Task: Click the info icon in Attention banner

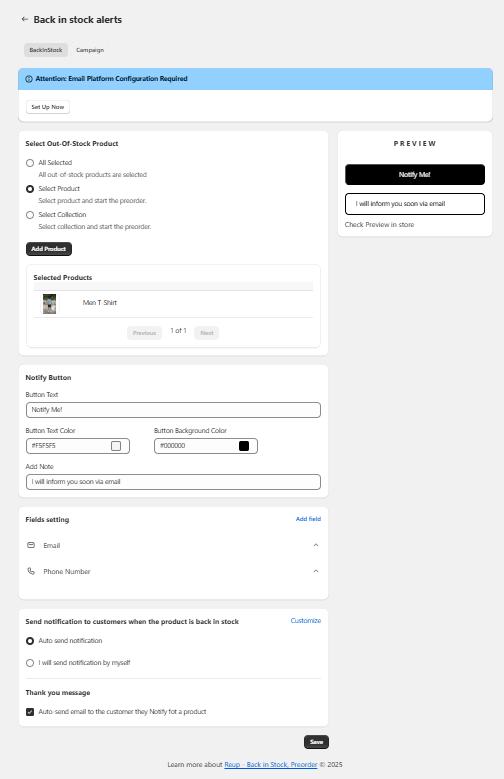Action: (x=29, y=79)
